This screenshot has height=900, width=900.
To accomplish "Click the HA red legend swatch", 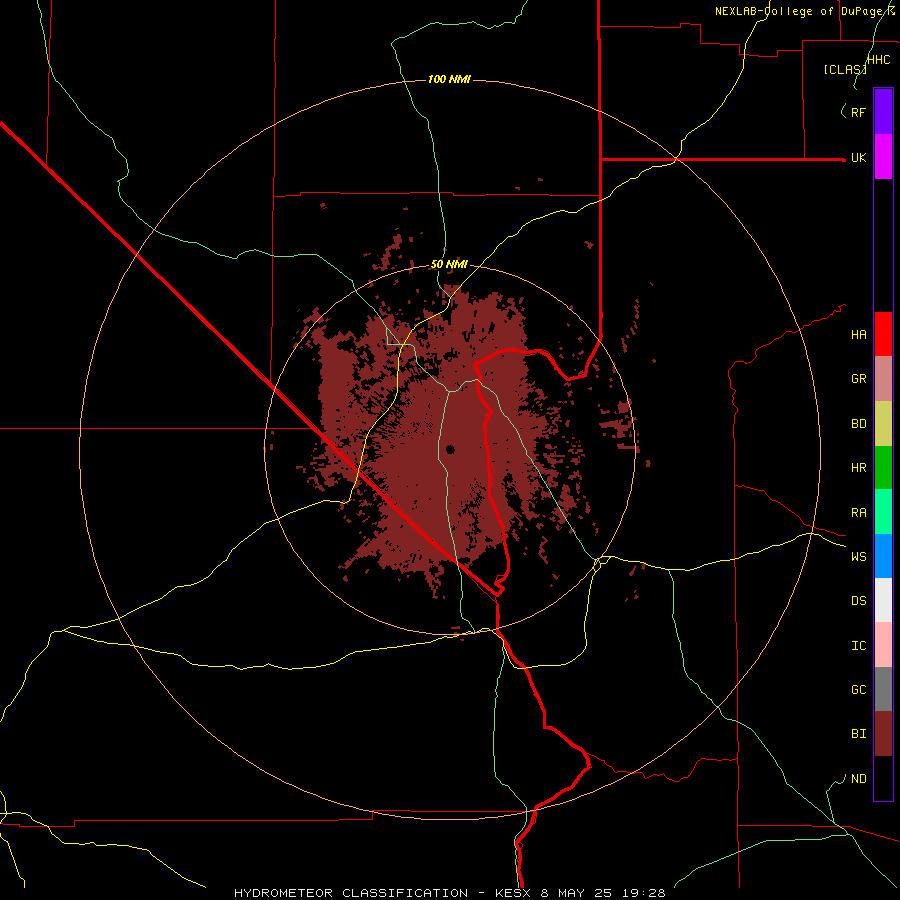I will point(883,334).
